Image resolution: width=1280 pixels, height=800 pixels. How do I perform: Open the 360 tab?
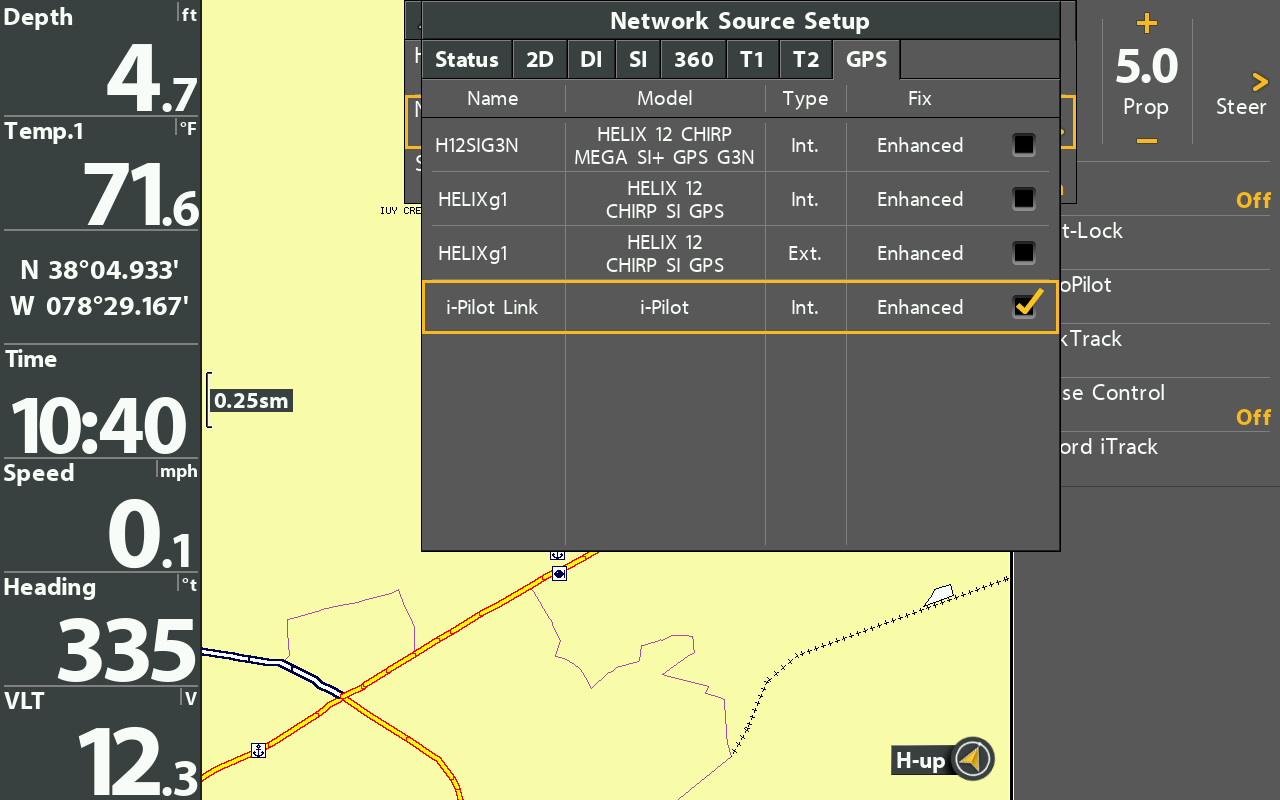(694, 60)
